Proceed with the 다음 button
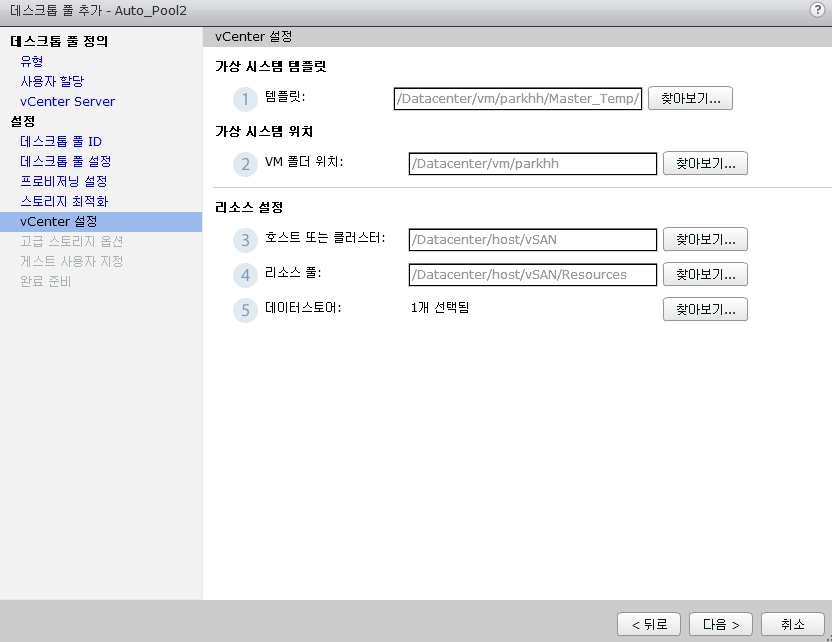 [721, 624]
